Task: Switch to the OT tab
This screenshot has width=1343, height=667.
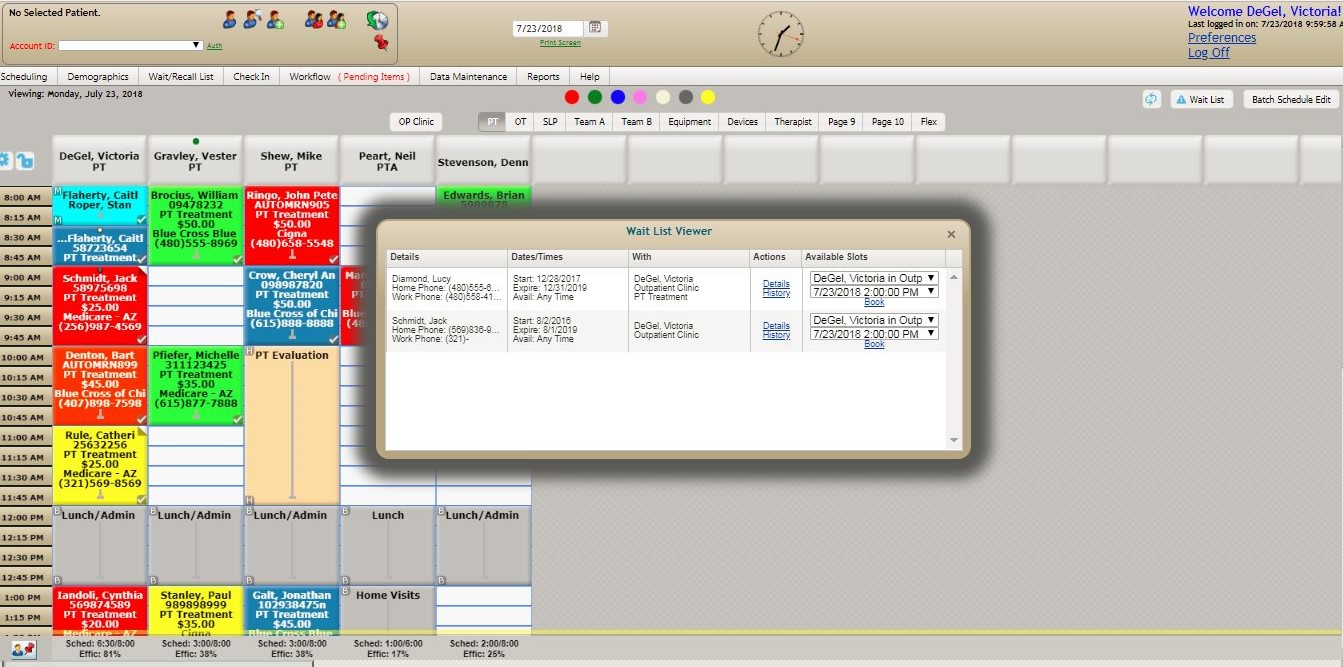Action: 521,122
